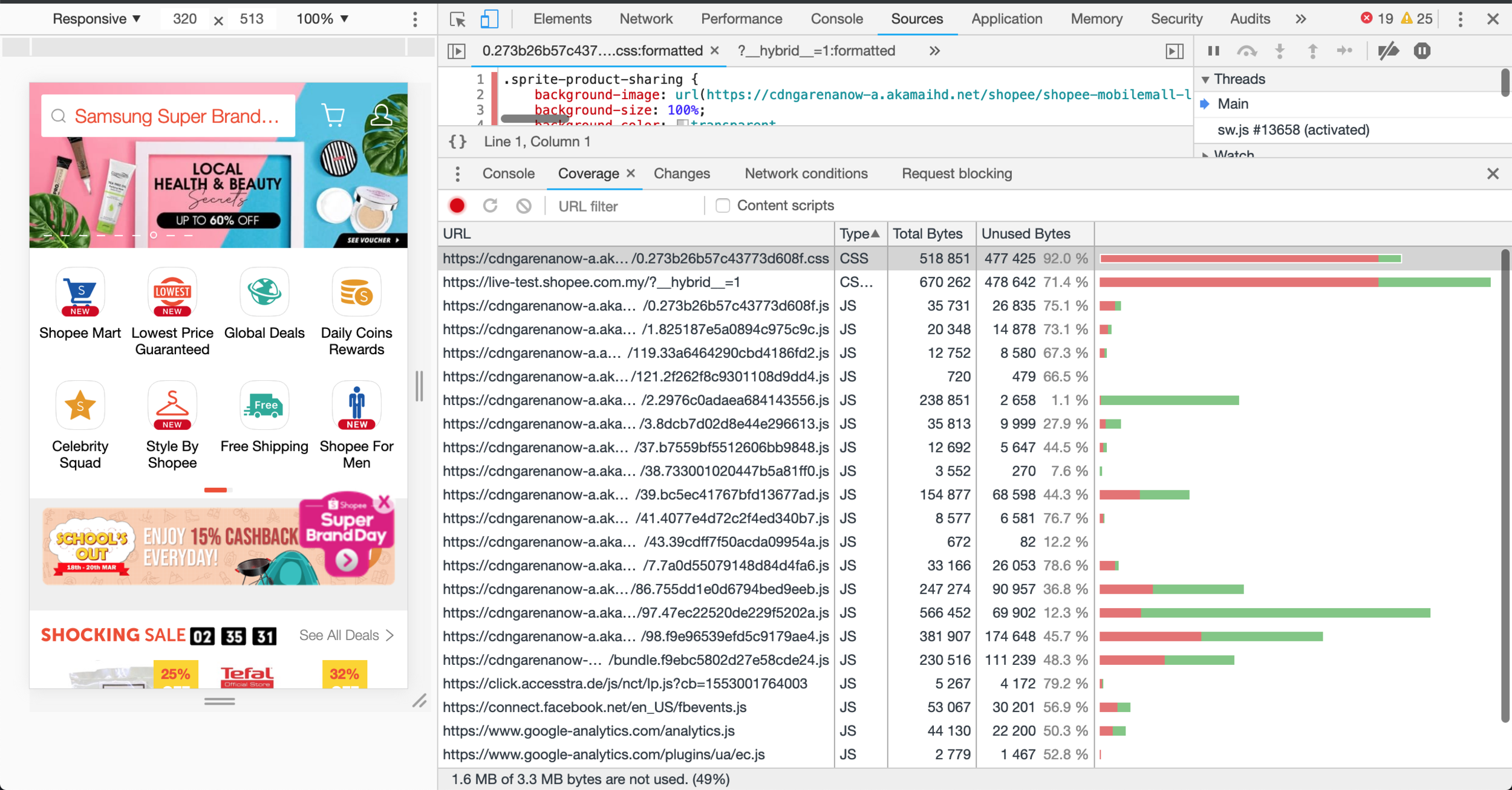The image size is (1512, 790).
Task: Click the red record coverage button
Action: pos(457,206)
